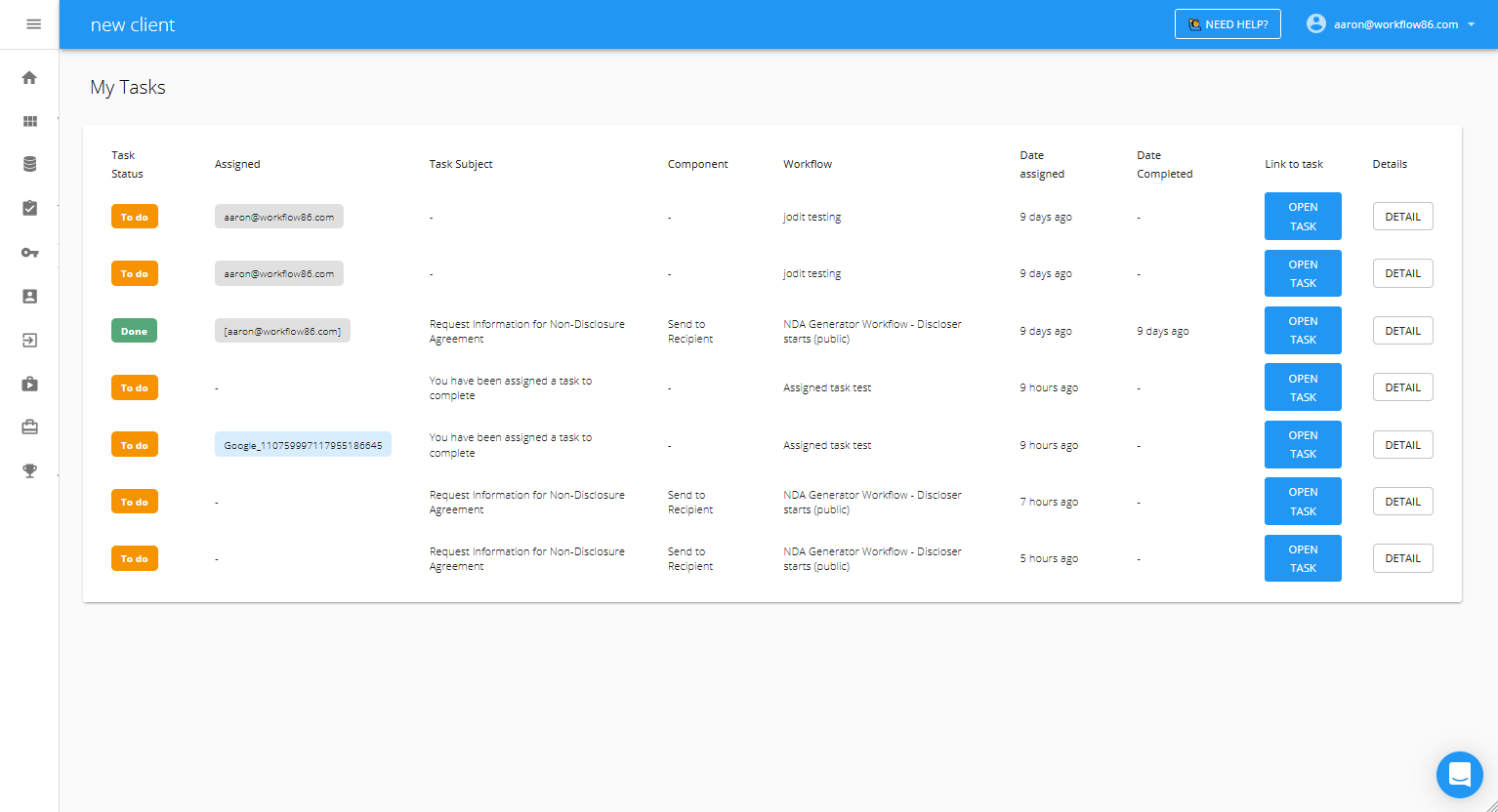Click the Date assigned column header

pos(1041,164)
